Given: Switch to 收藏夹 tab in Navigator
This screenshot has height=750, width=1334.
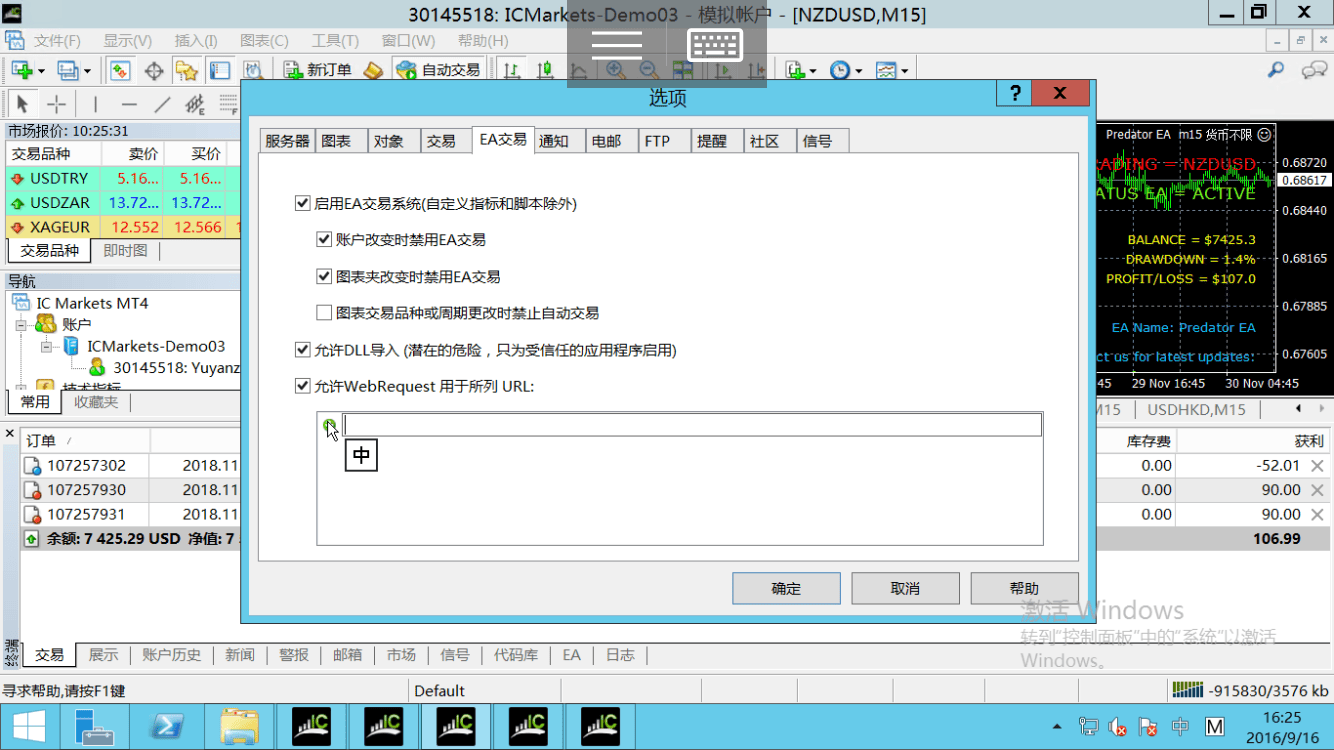Looking at the screenshot, I should point(95,402).
